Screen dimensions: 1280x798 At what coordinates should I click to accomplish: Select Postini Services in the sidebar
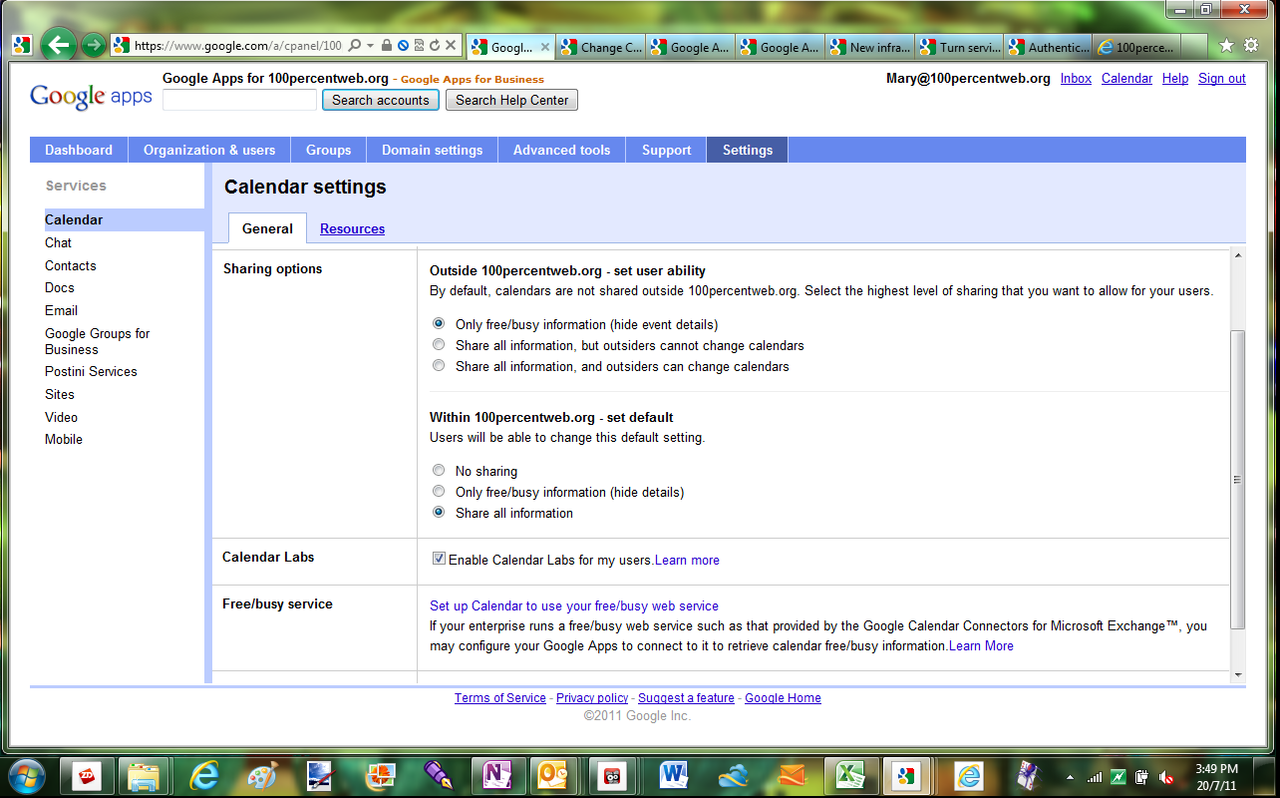(91, 371)
